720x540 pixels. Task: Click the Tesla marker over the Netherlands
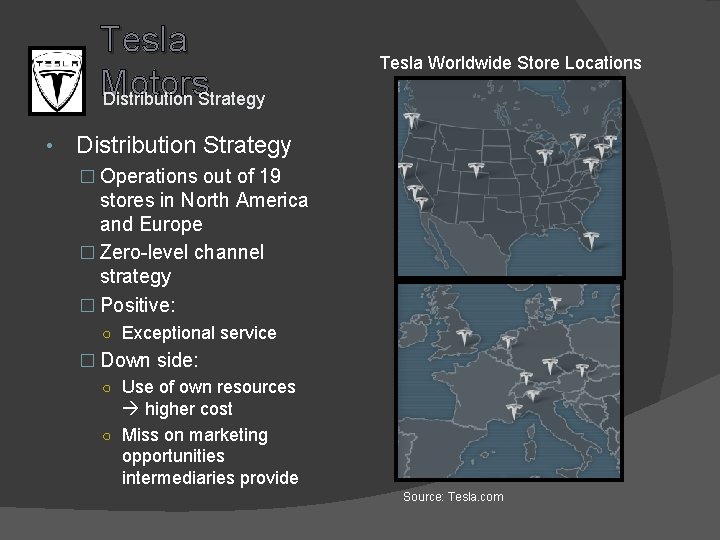pos(507,341)
